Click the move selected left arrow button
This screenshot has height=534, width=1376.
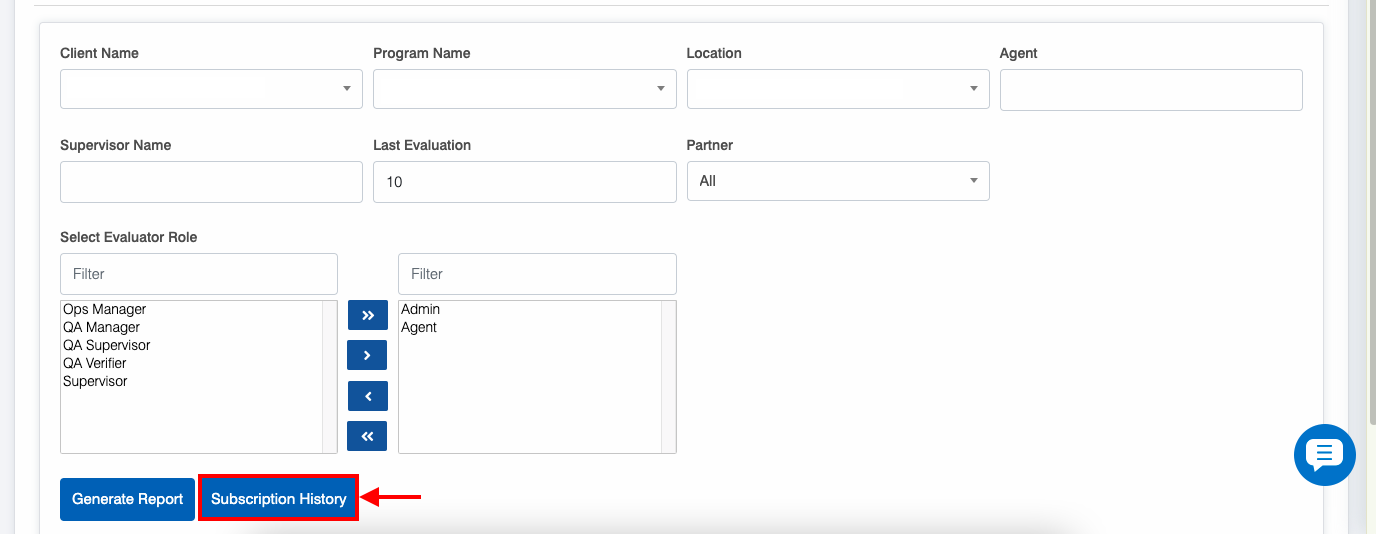pos(367,396)
